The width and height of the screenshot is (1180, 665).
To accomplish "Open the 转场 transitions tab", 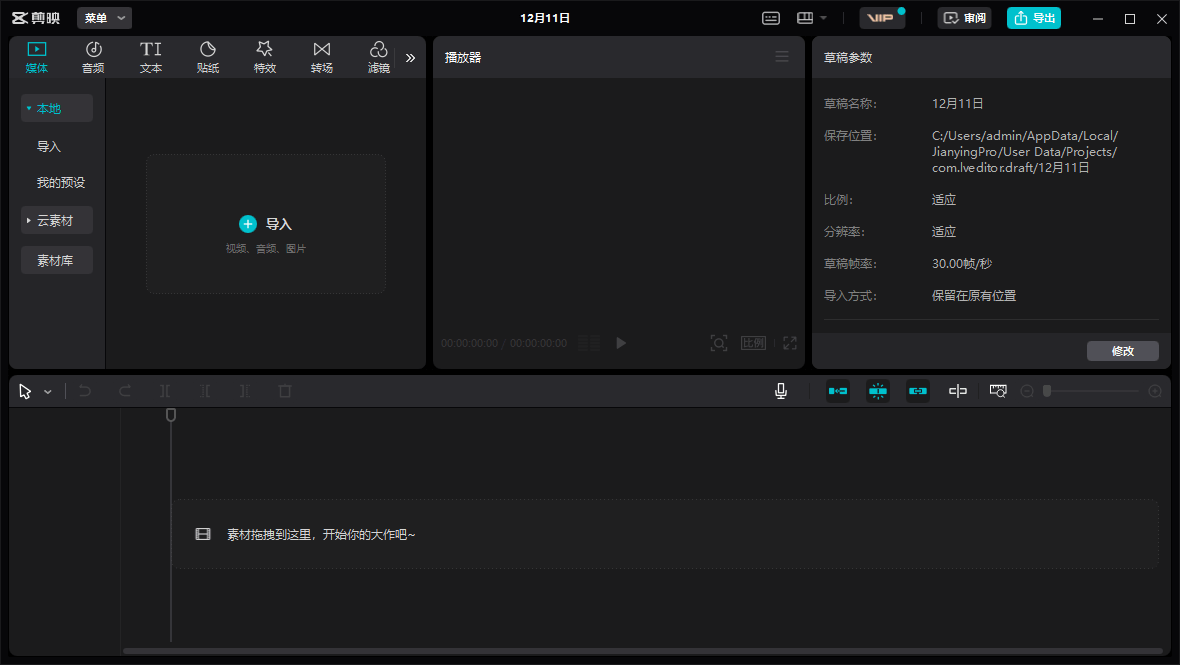I will pos(322,57).
